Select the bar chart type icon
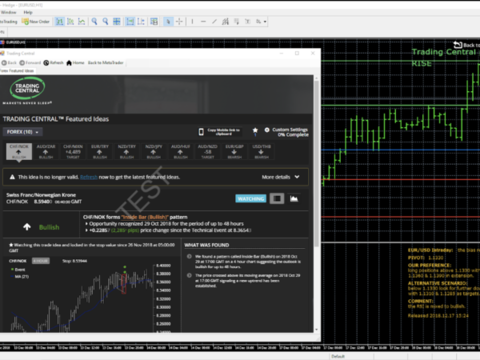Image resolution: width=480 pixels, height=360 pixels. tap(60, 22)
